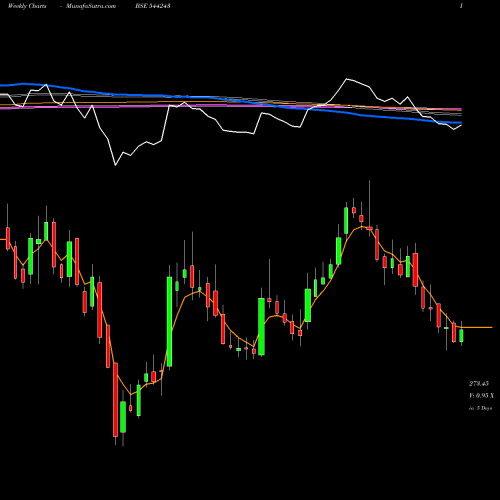Click the white indicator line's peak at upper right
The image size is (500, 500).
coord(347,79)
